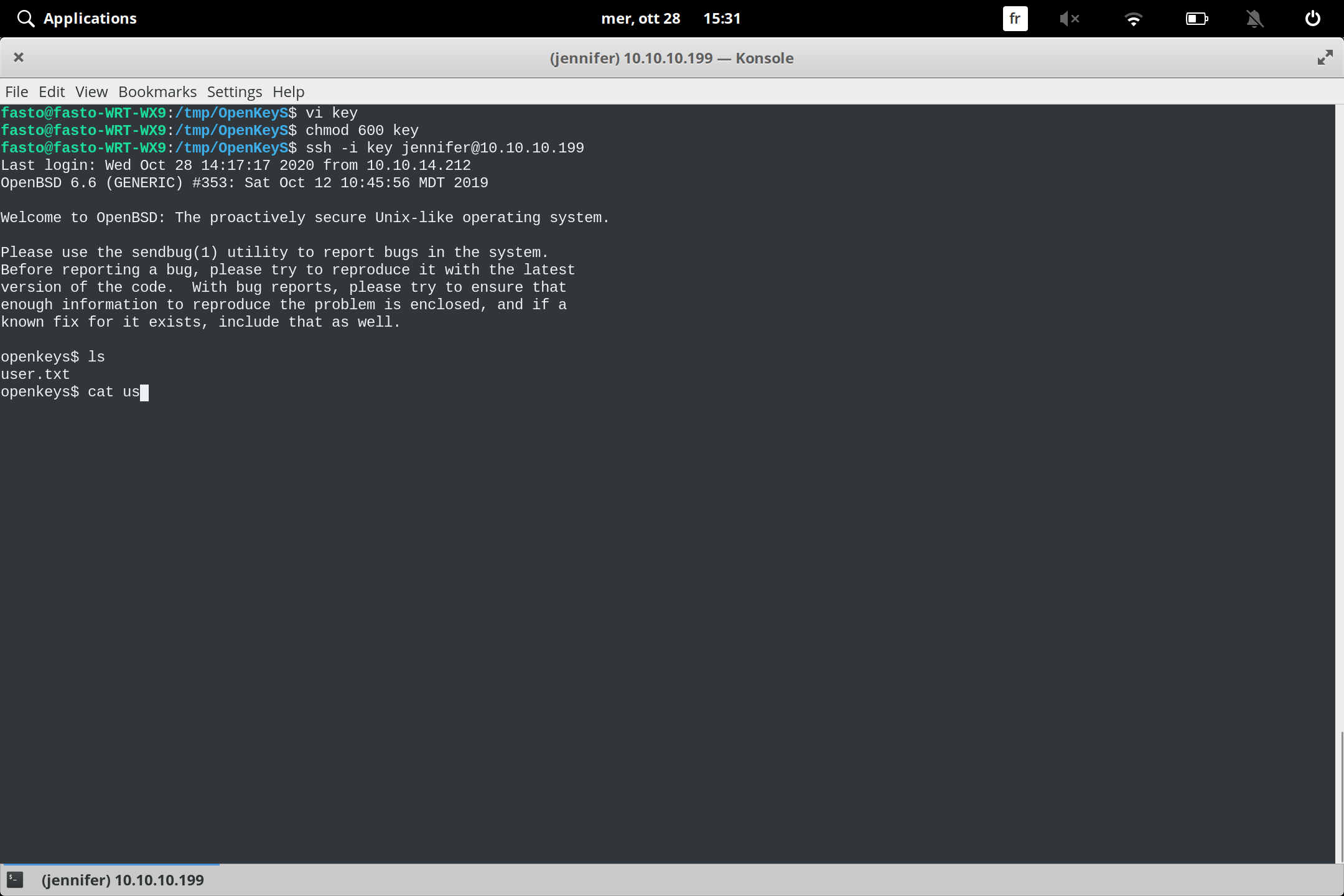Click the terminal icon on the session tab
This screenshot has height=896, width=1344.
pos(16,879)
